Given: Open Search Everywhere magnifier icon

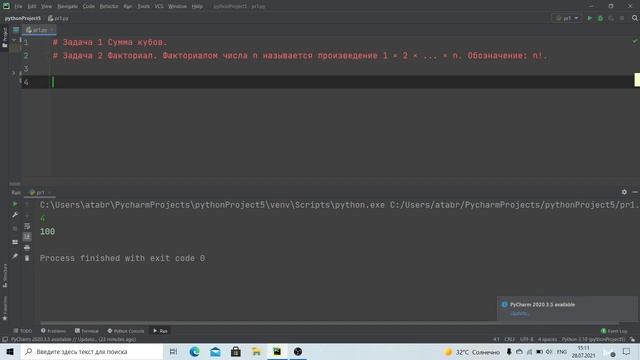Looking at the screenshot, I should [x=635, y=18].
